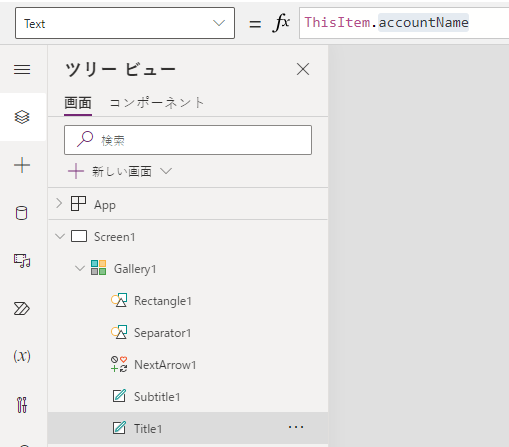The height and width of the screenshot is (447, 509).
Task: Click the search magnifier icon
Action: 85,139
